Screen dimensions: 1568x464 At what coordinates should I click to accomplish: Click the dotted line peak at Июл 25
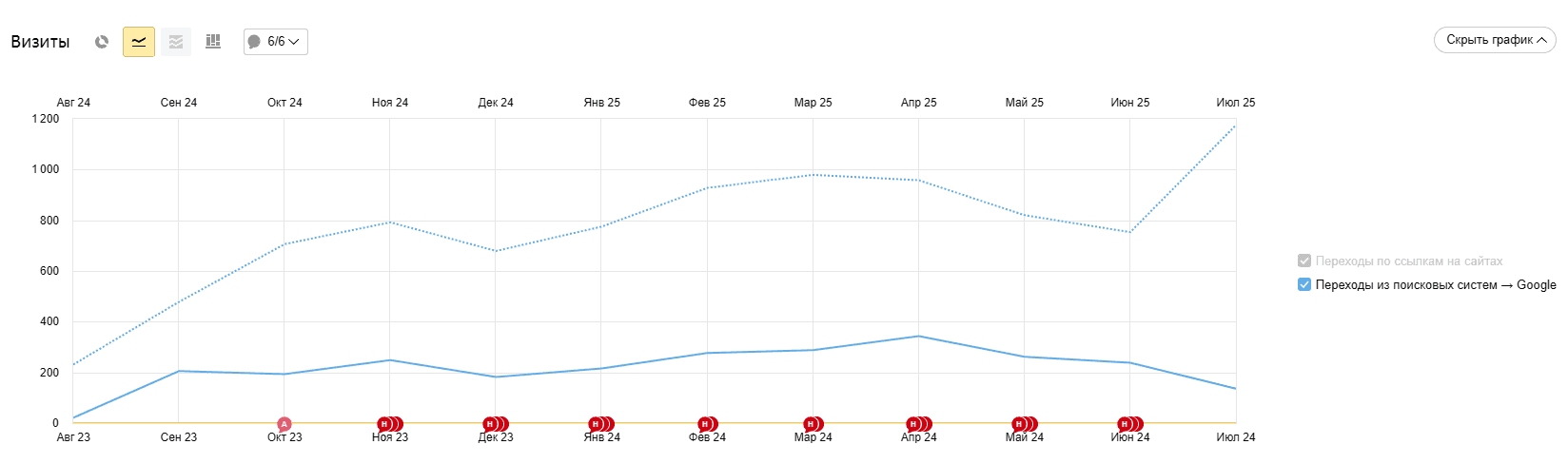pos(1235,126)
